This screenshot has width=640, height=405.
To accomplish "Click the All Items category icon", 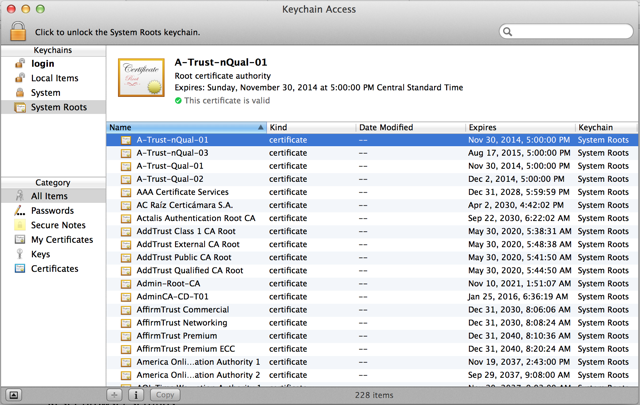I will pos(20,196).
